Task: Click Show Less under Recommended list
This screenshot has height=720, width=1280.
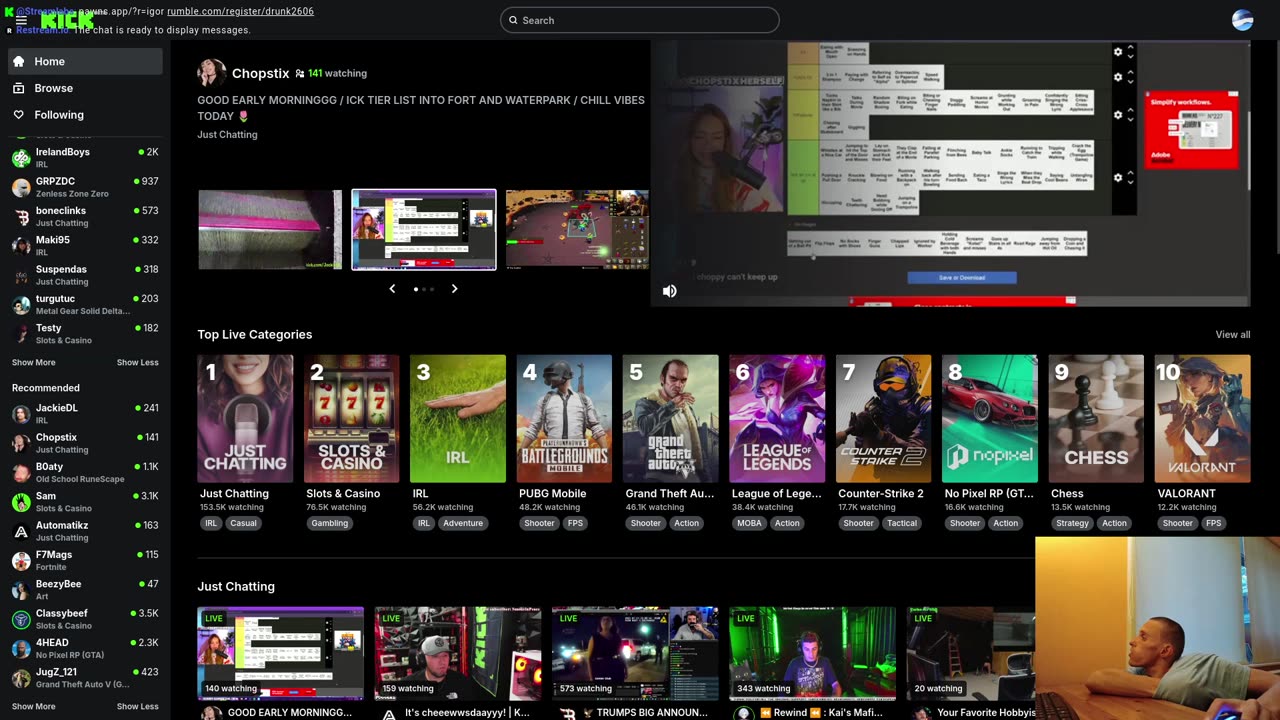Action: [137, 706]
